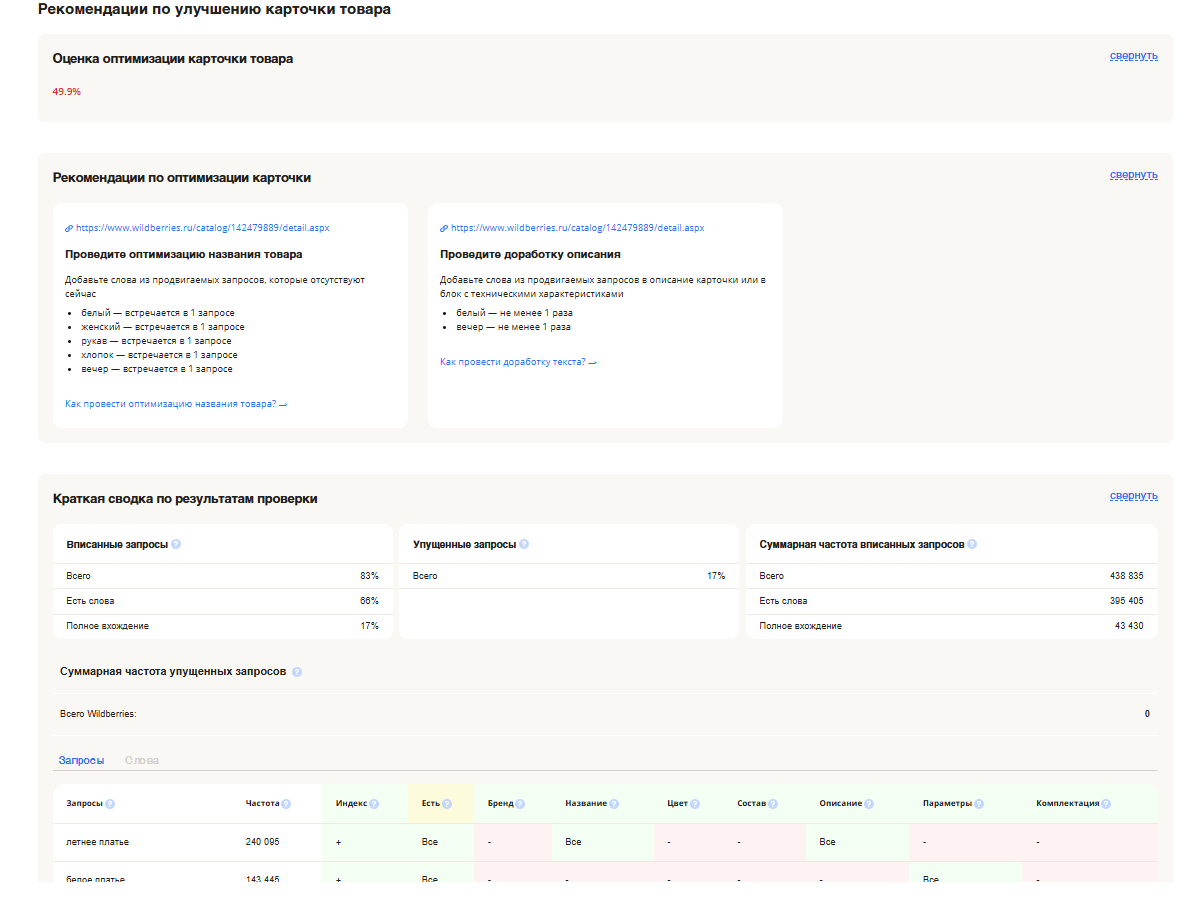Click help icon in Описание column header
Image resolution: width=1192 pixels, height=898 pixels.
click(869, 804)
